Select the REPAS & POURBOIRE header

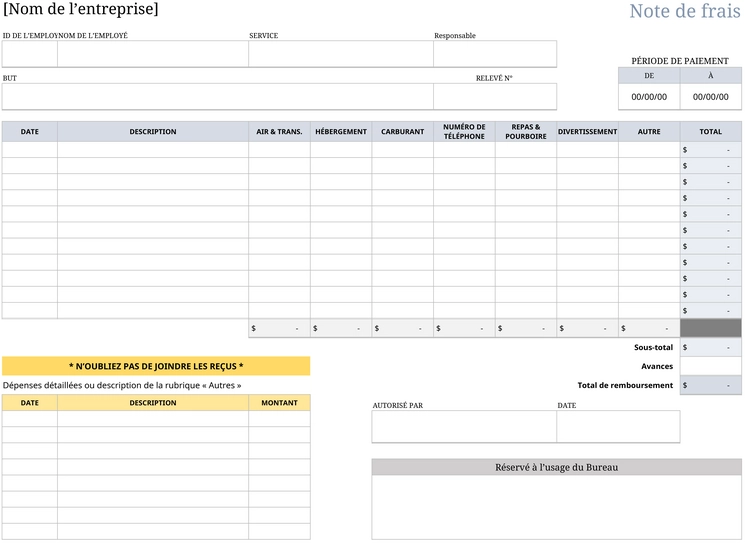526,132
